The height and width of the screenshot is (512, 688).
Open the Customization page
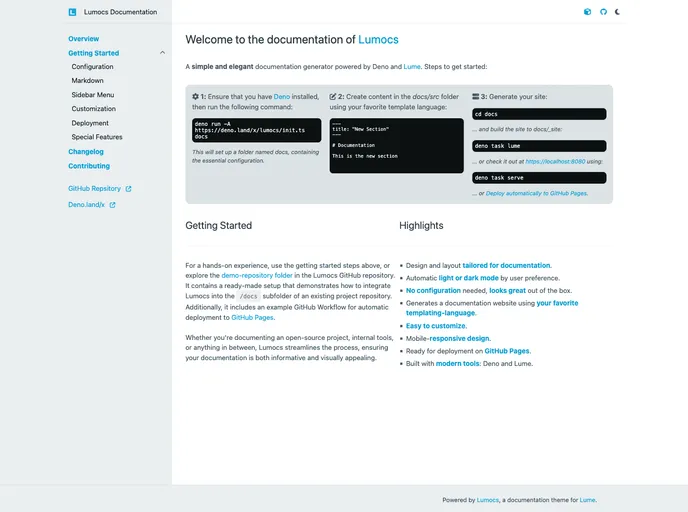(94, 109)
